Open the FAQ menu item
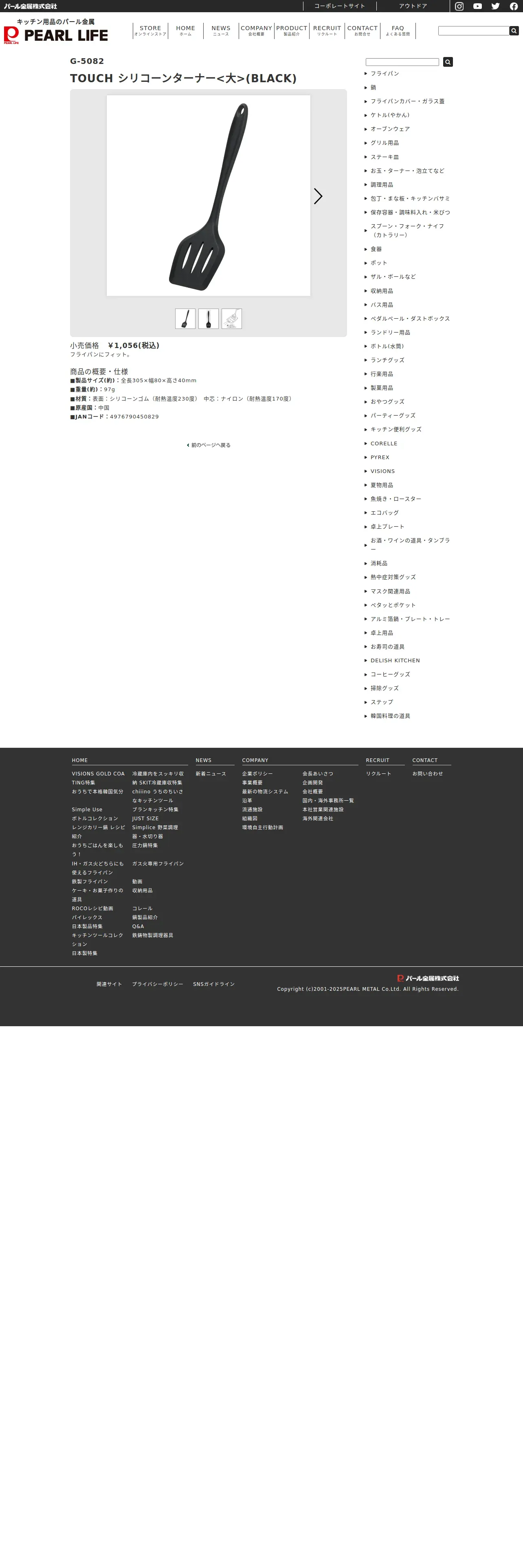Screen dimensions: 523x1568 point(398,31)
